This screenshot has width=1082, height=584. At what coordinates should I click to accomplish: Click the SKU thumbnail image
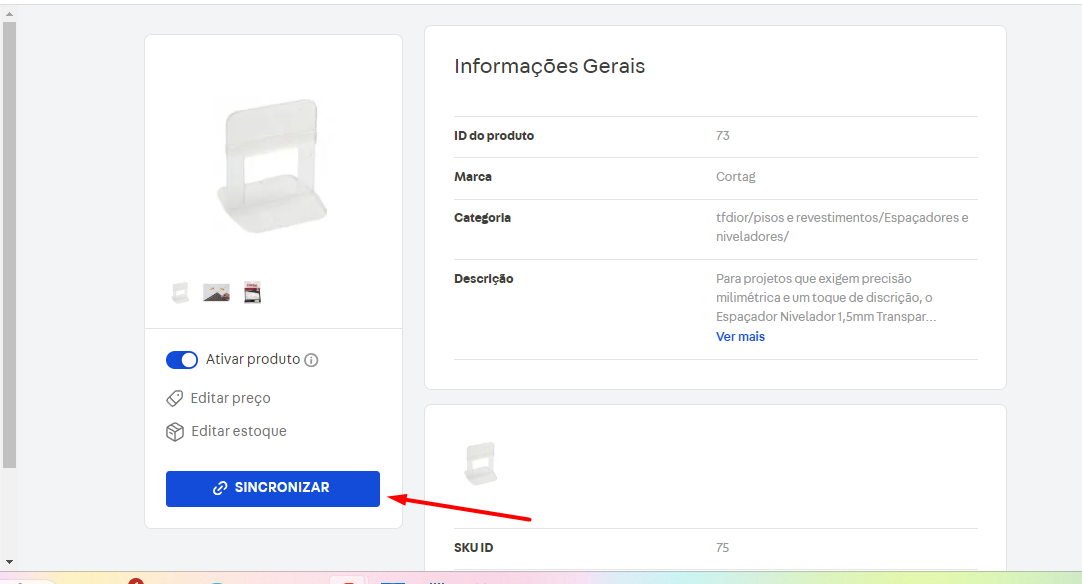click(x=481, y=463)
